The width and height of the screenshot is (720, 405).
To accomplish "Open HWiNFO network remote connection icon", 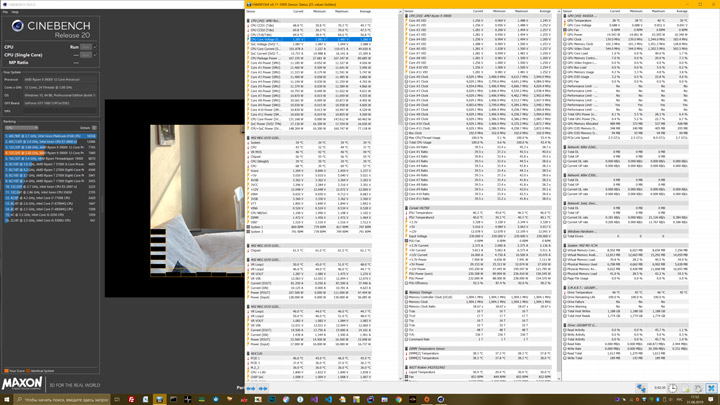I will coord(641,388).
